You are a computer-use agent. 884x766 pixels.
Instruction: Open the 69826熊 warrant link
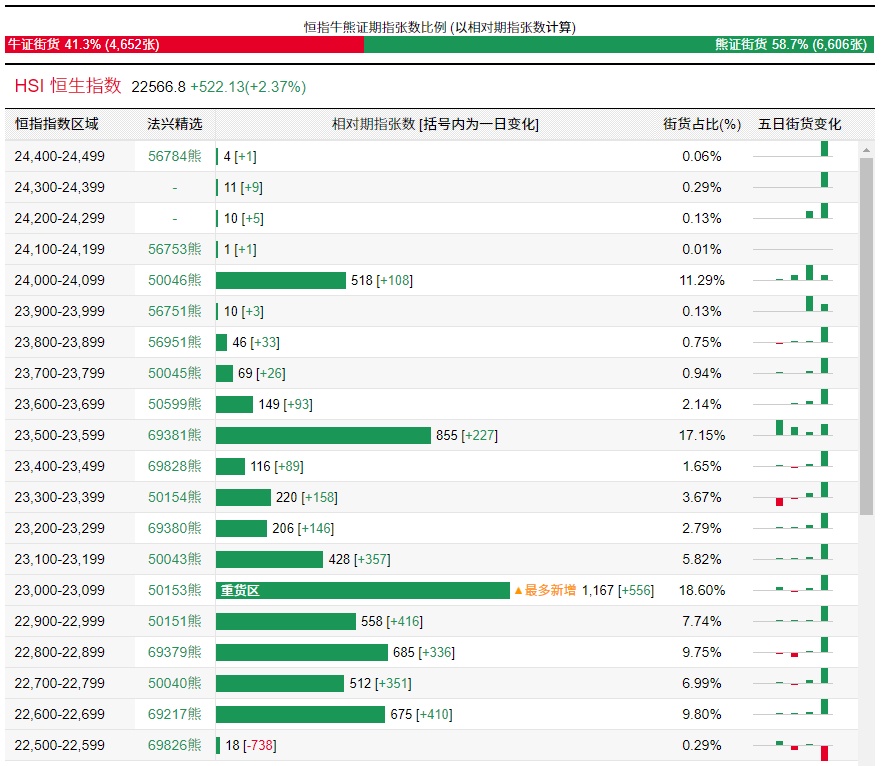[174, 745]
